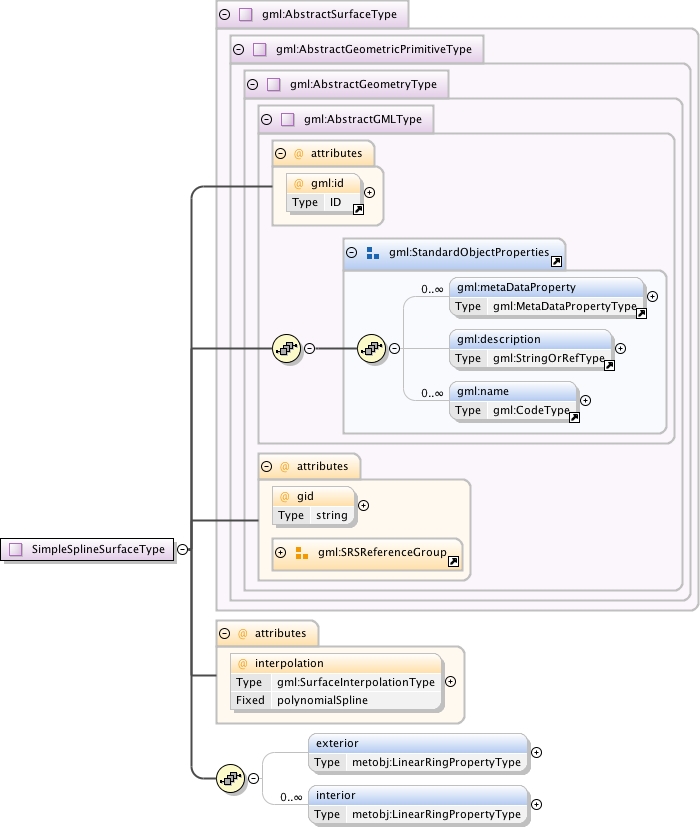The height and width of the screenshot is (829, 700).
Task: Click the string type value of gid
Action: tap(331, 515)
